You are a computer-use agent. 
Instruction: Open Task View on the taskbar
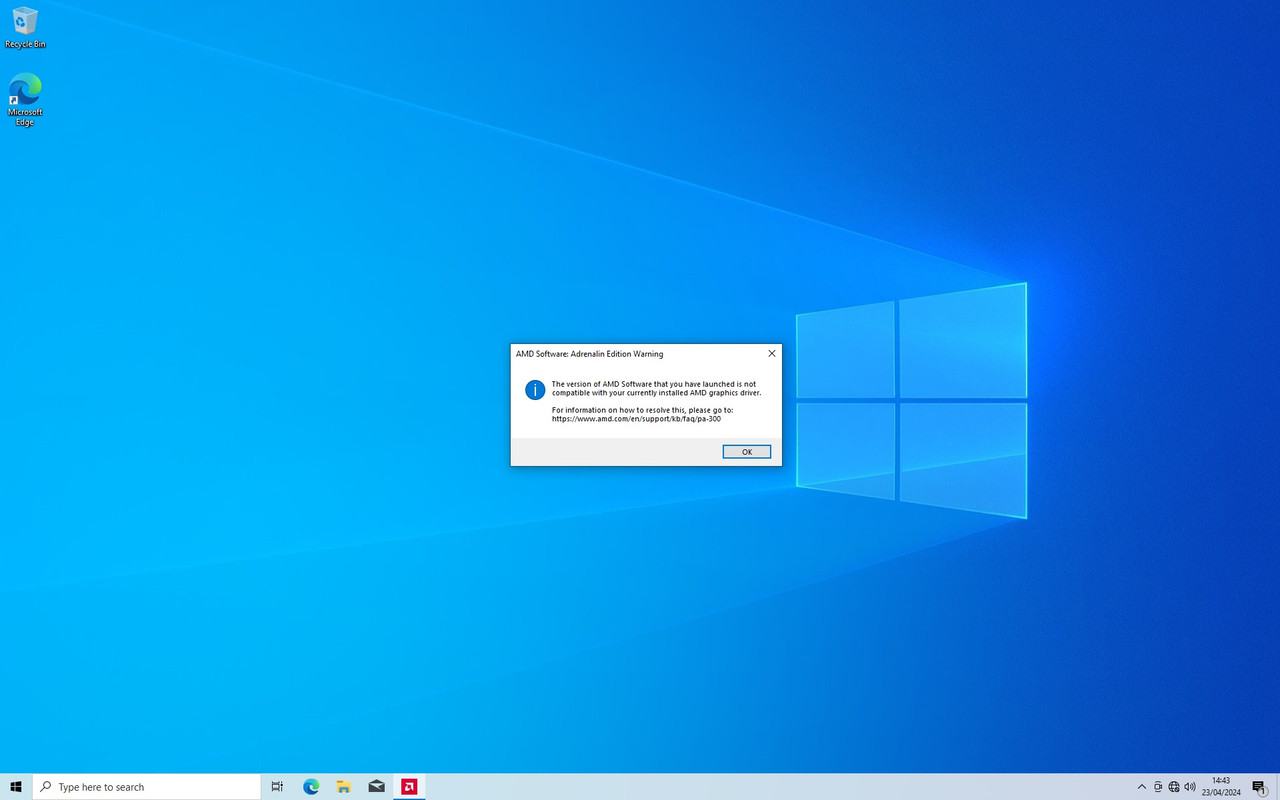(278, 787)
